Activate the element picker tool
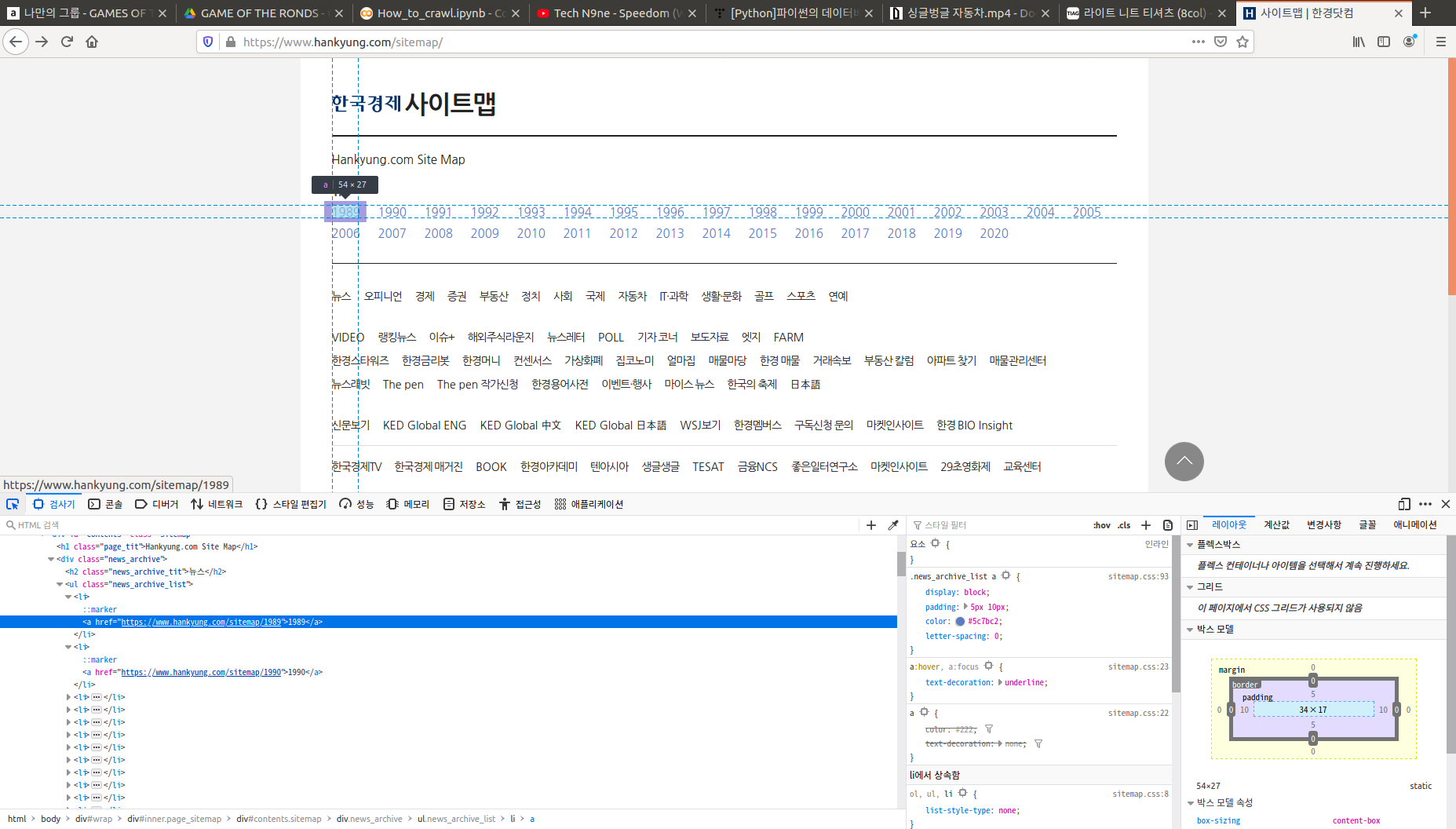The image size is (1456, 829). (13, 504)
